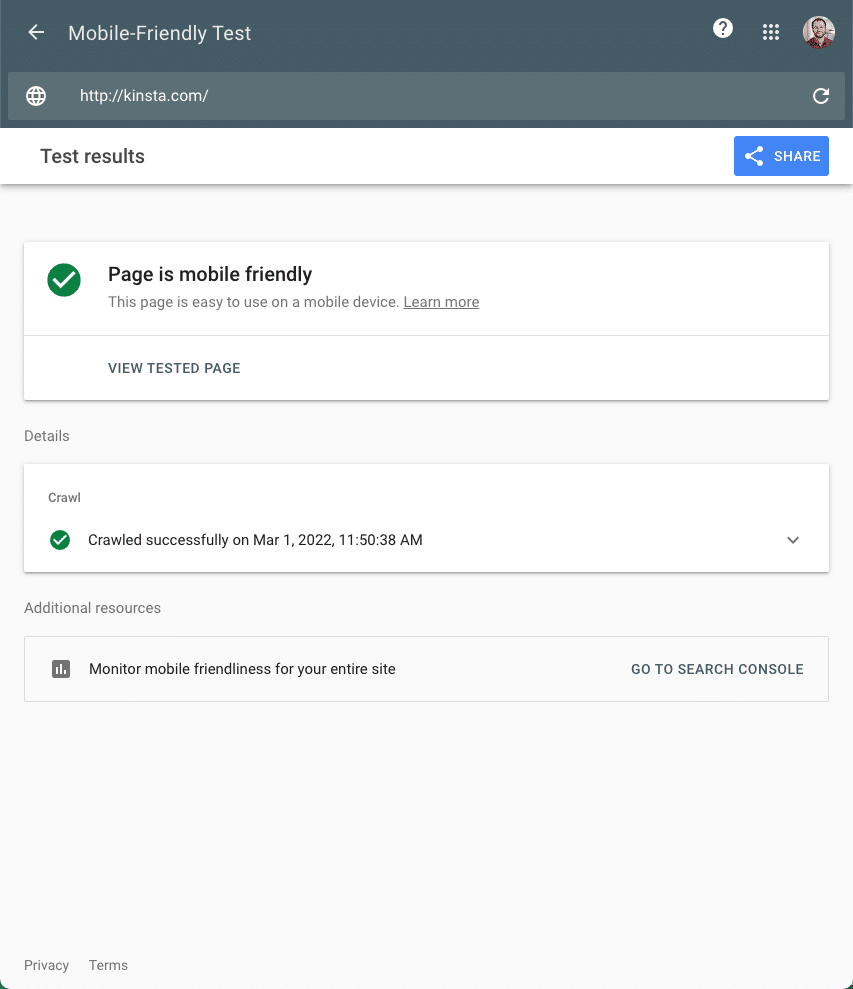Click the back arrow icon
The width and height of the screenshot is (853, 989).
point(36,33)
